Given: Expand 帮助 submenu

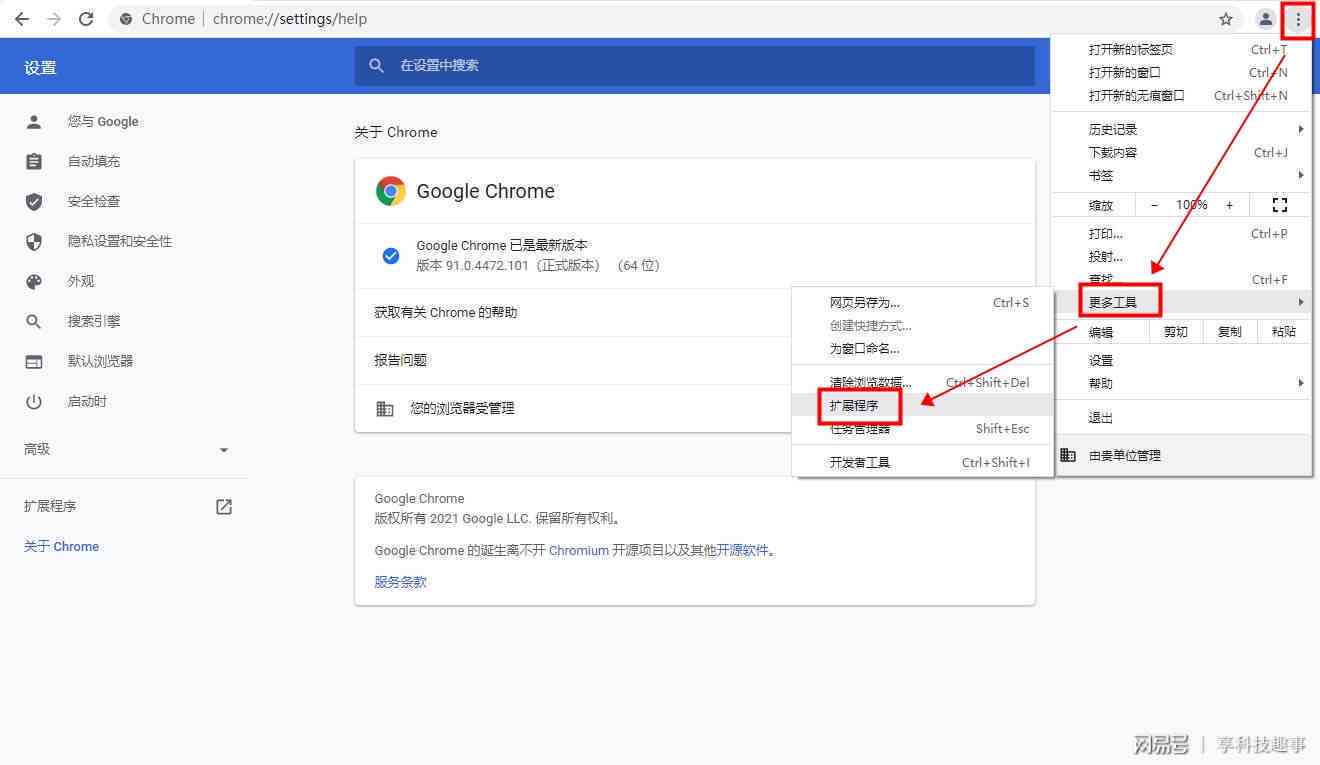Looking at the screenshot, I should point(1181,384).
